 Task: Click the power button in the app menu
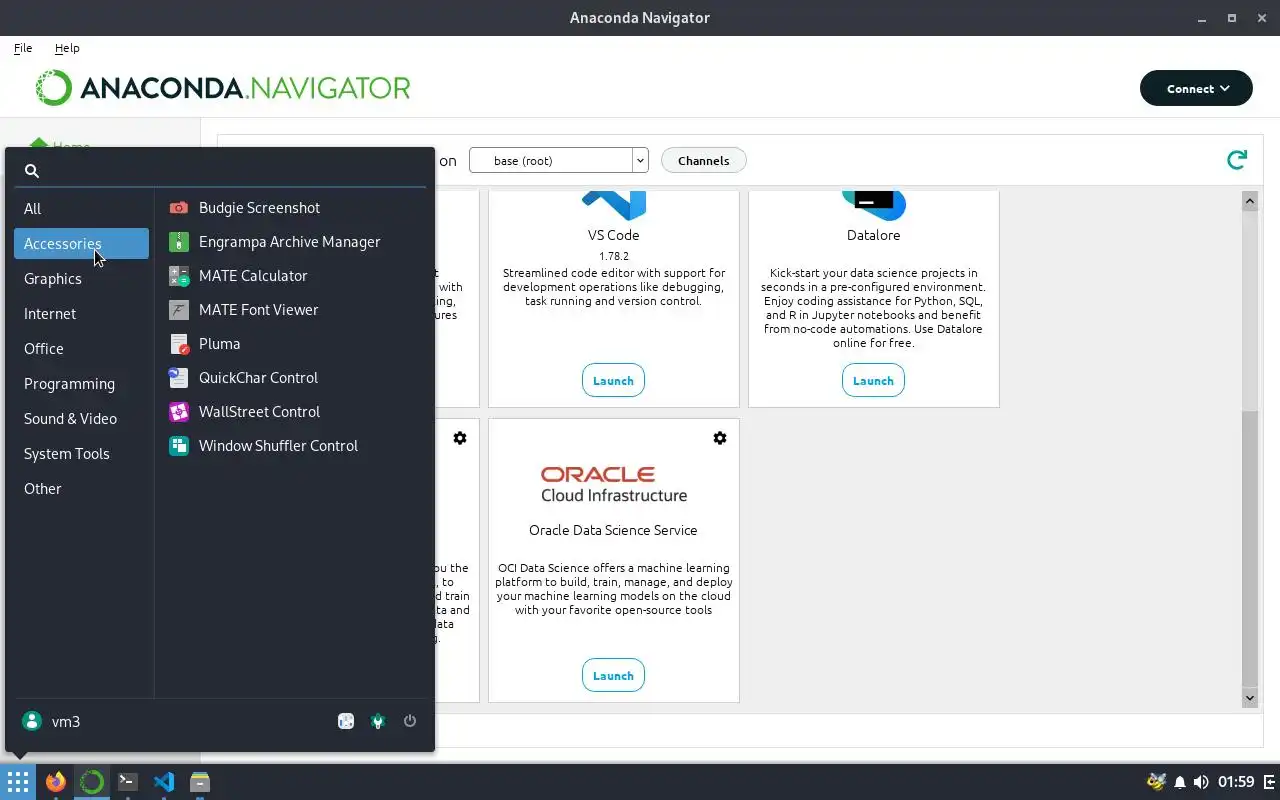[x=410, y=721]
